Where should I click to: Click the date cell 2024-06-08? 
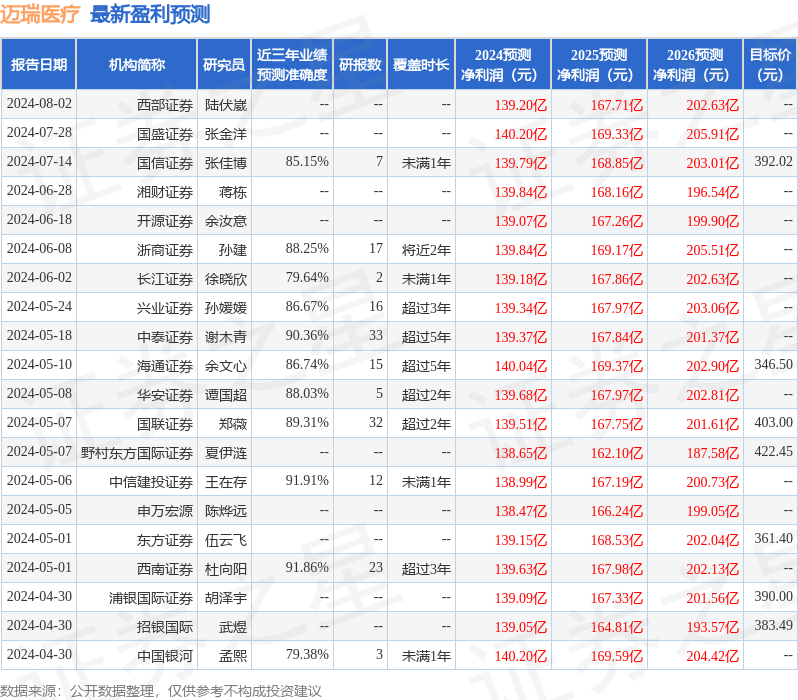(x=39, y=249)
